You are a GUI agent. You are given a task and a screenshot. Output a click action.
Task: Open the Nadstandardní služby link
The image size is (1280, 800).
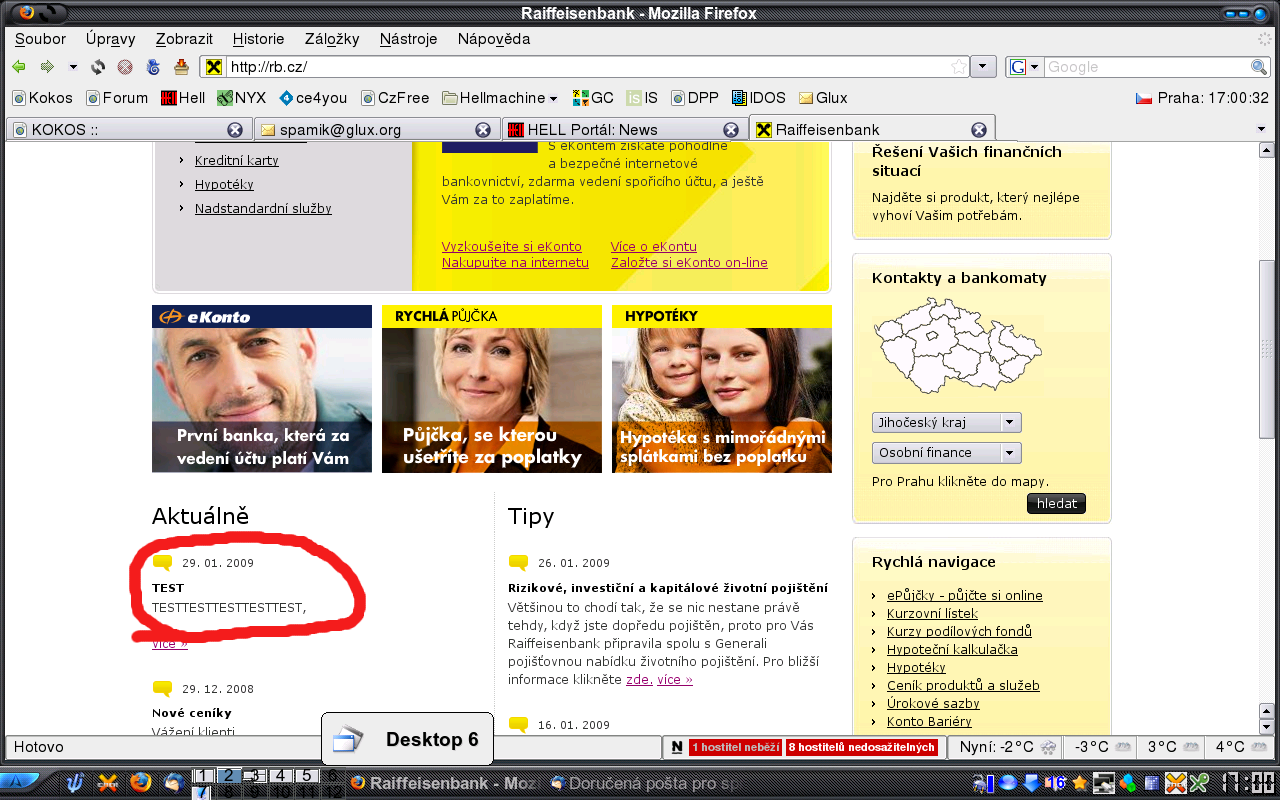(x=263, y=208)
